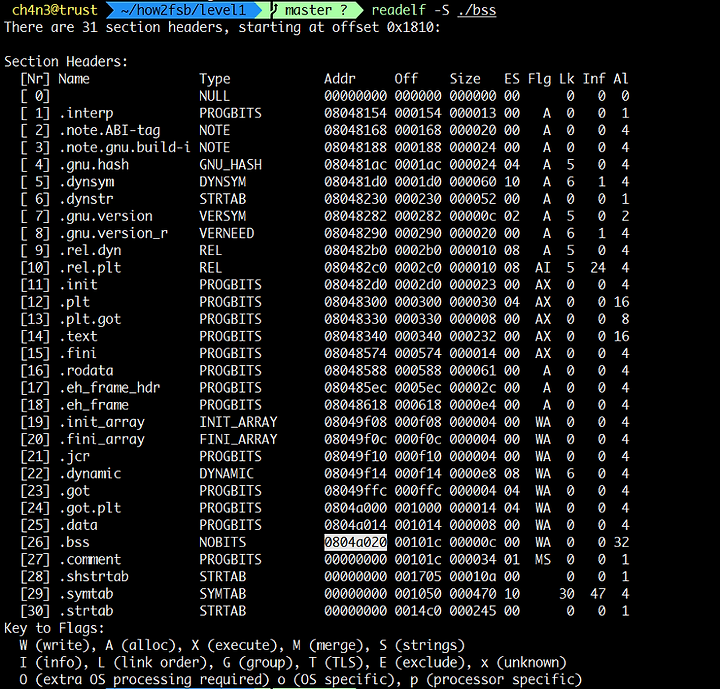Viewport: 720px width, 689px height.
Task: Select the .init_array section name
Action: pos(101,422)
